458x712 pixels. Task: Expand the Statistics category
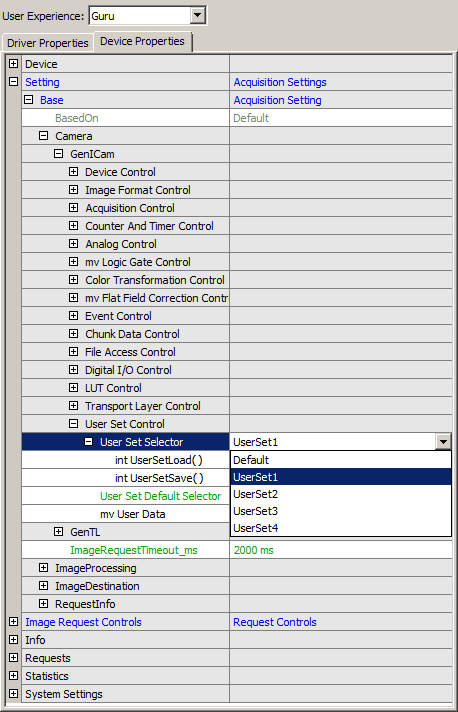pos(14,676)
